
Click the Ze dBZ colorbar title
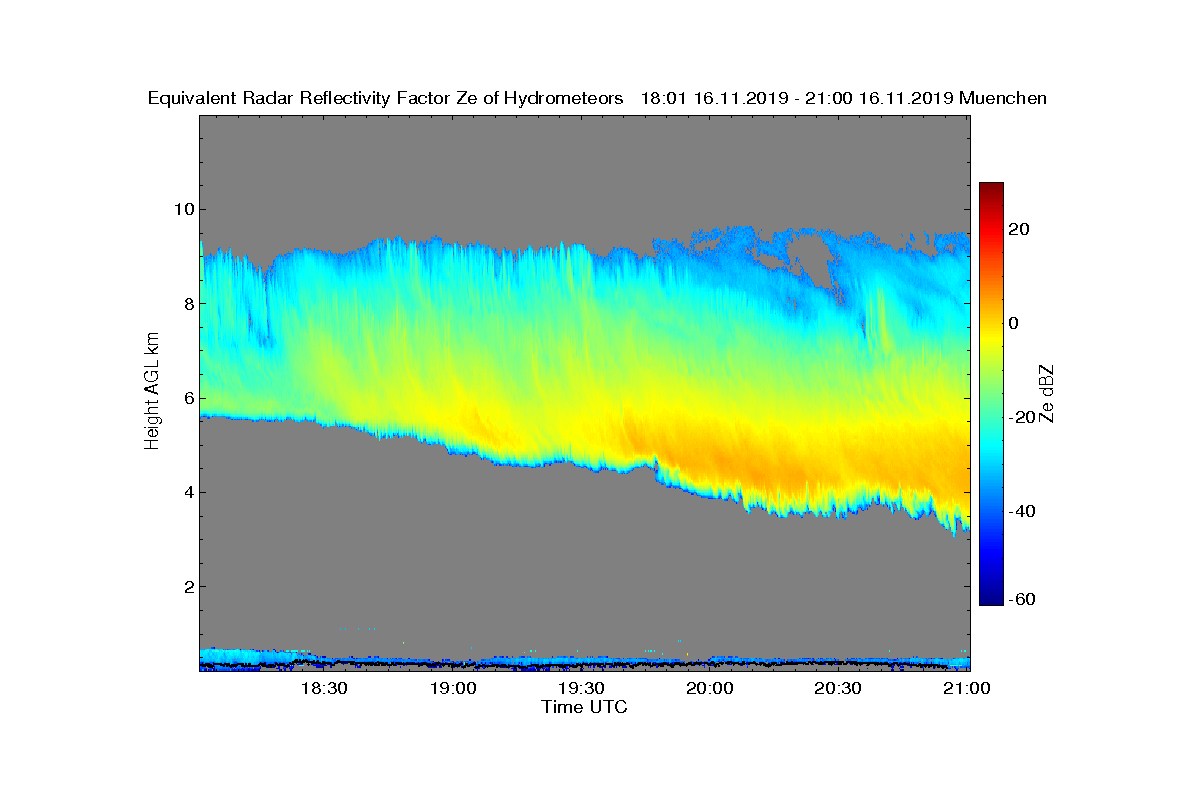pyautogui.click(x=1048, y=393)
